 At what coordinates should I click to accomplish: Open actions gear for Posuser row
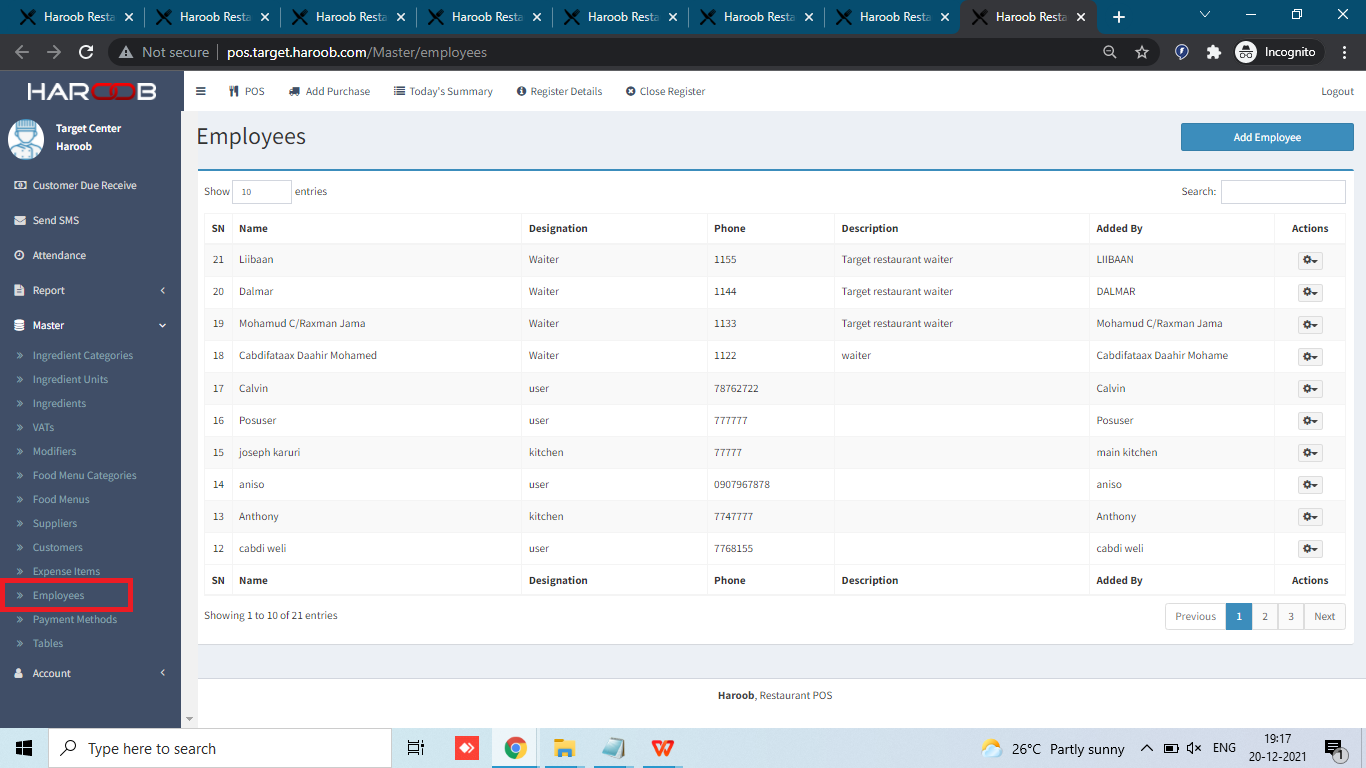(1310, 420)
